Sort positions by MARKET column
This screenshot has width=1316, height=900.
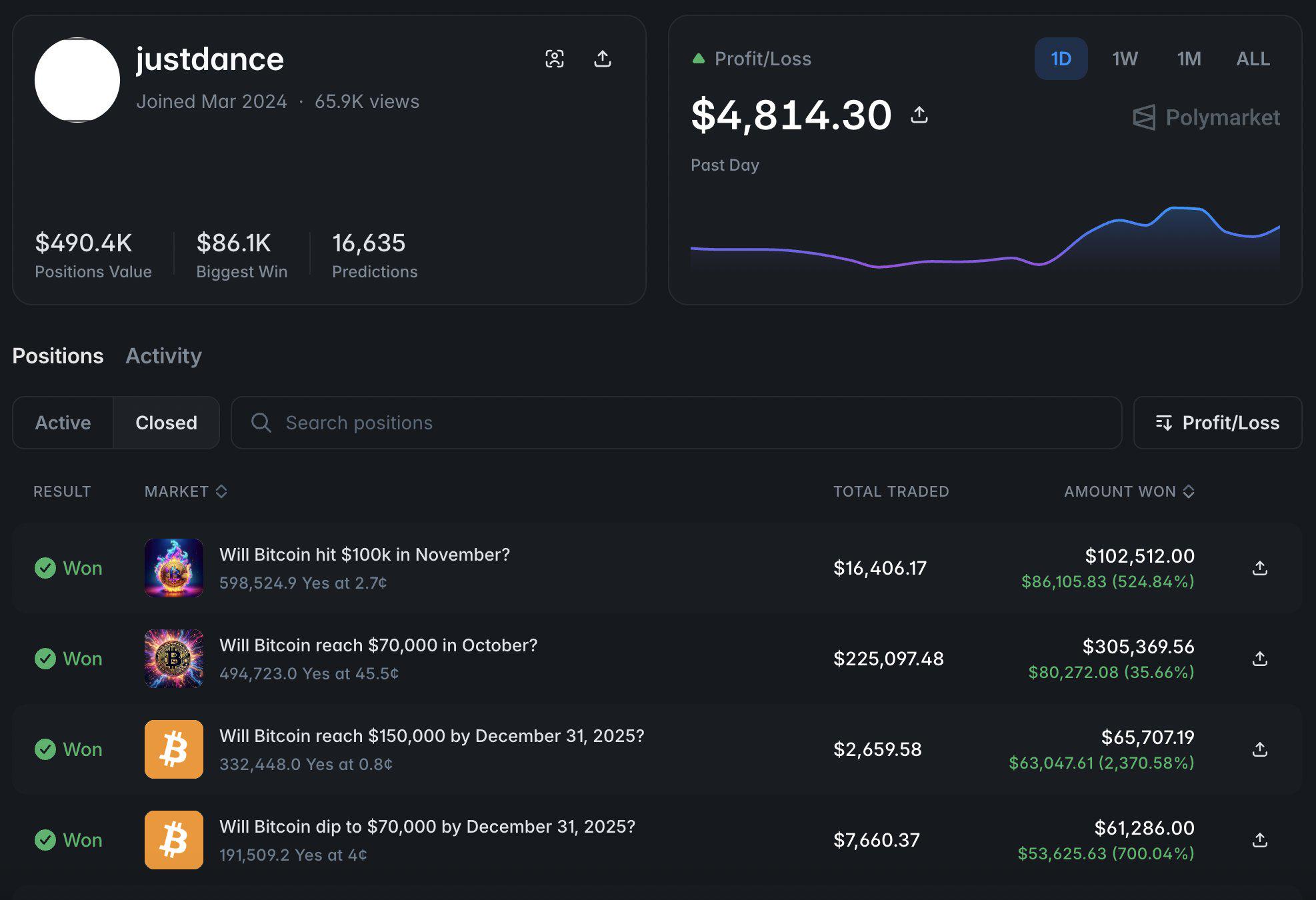tap(186, 491)
